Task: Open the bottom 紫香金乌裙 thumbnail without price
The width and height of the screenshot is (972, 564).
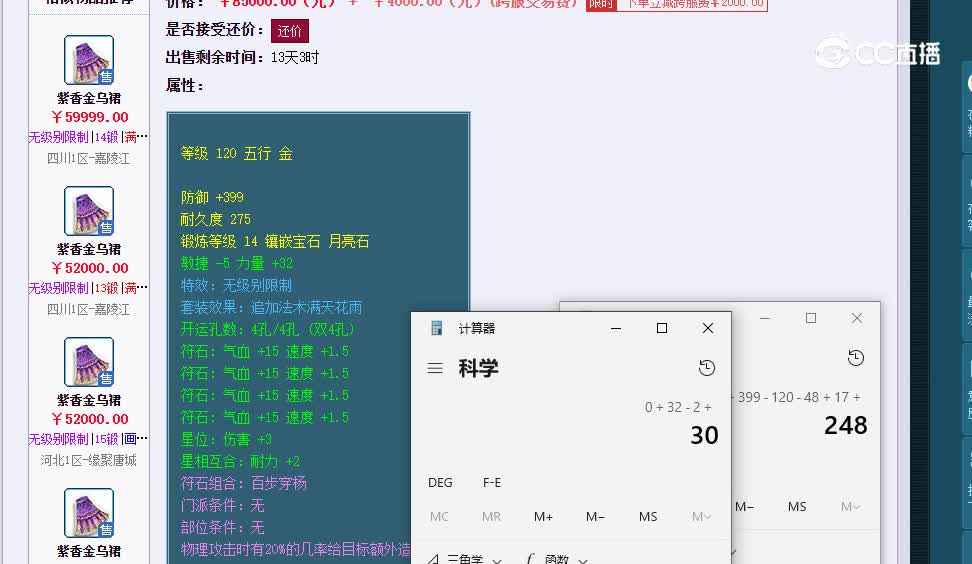Action: pos(89,513)
